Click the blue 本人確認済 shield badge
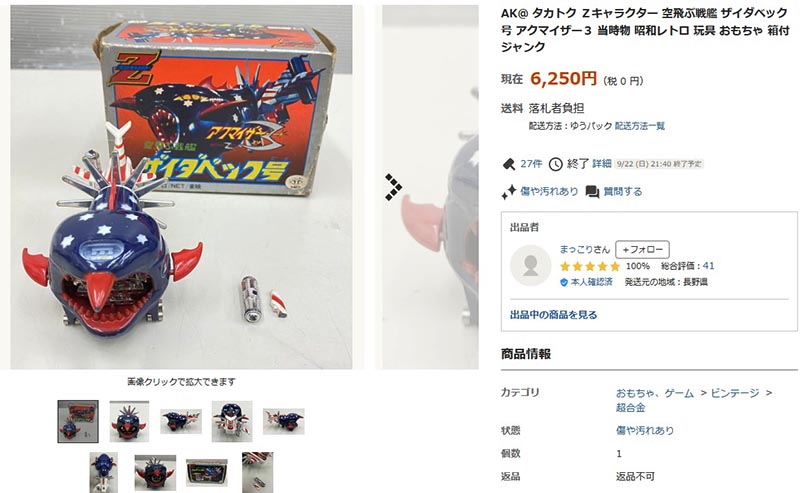This screenshot has height=493, width=800. [564, 282]
